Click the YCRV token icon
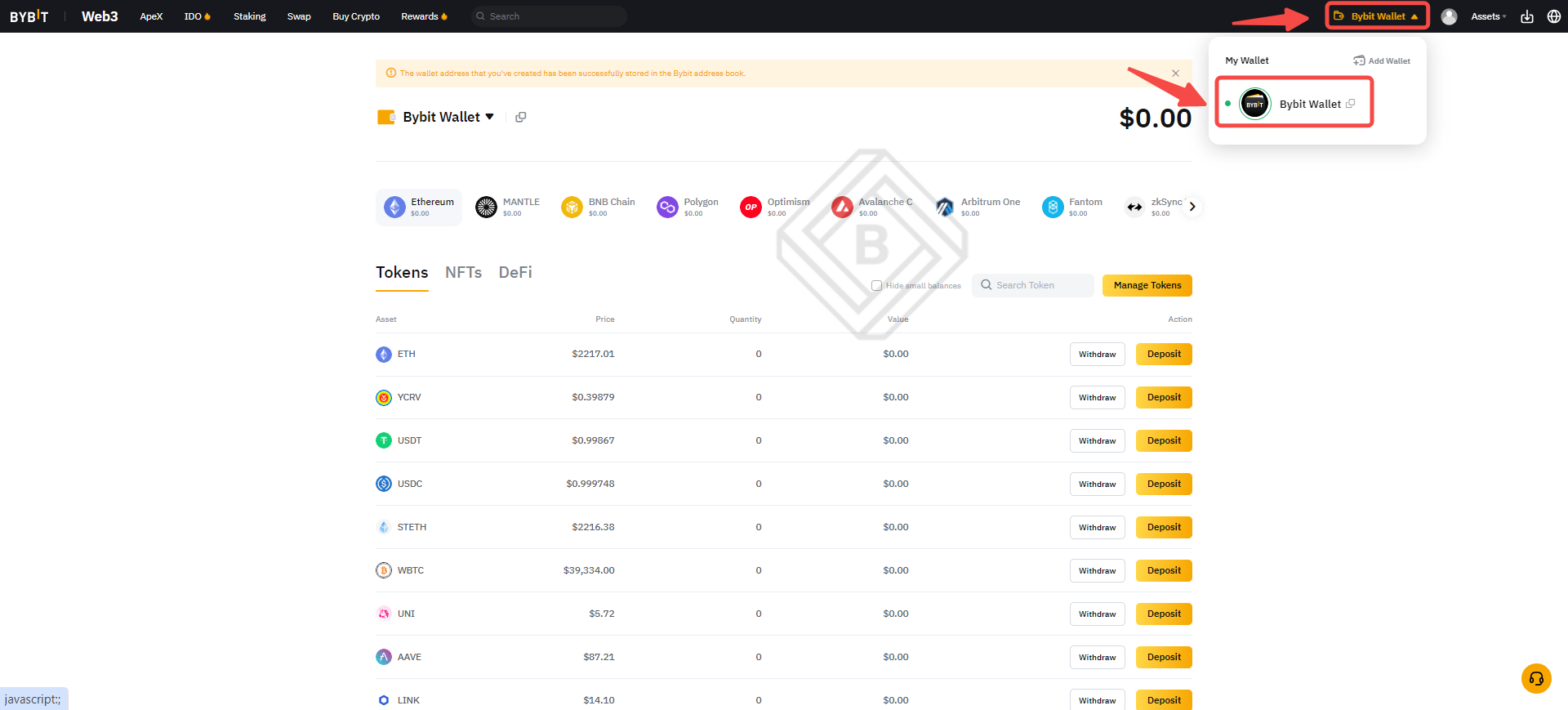The width and height of the screenshot is (1568, 710). coord(384,398)
